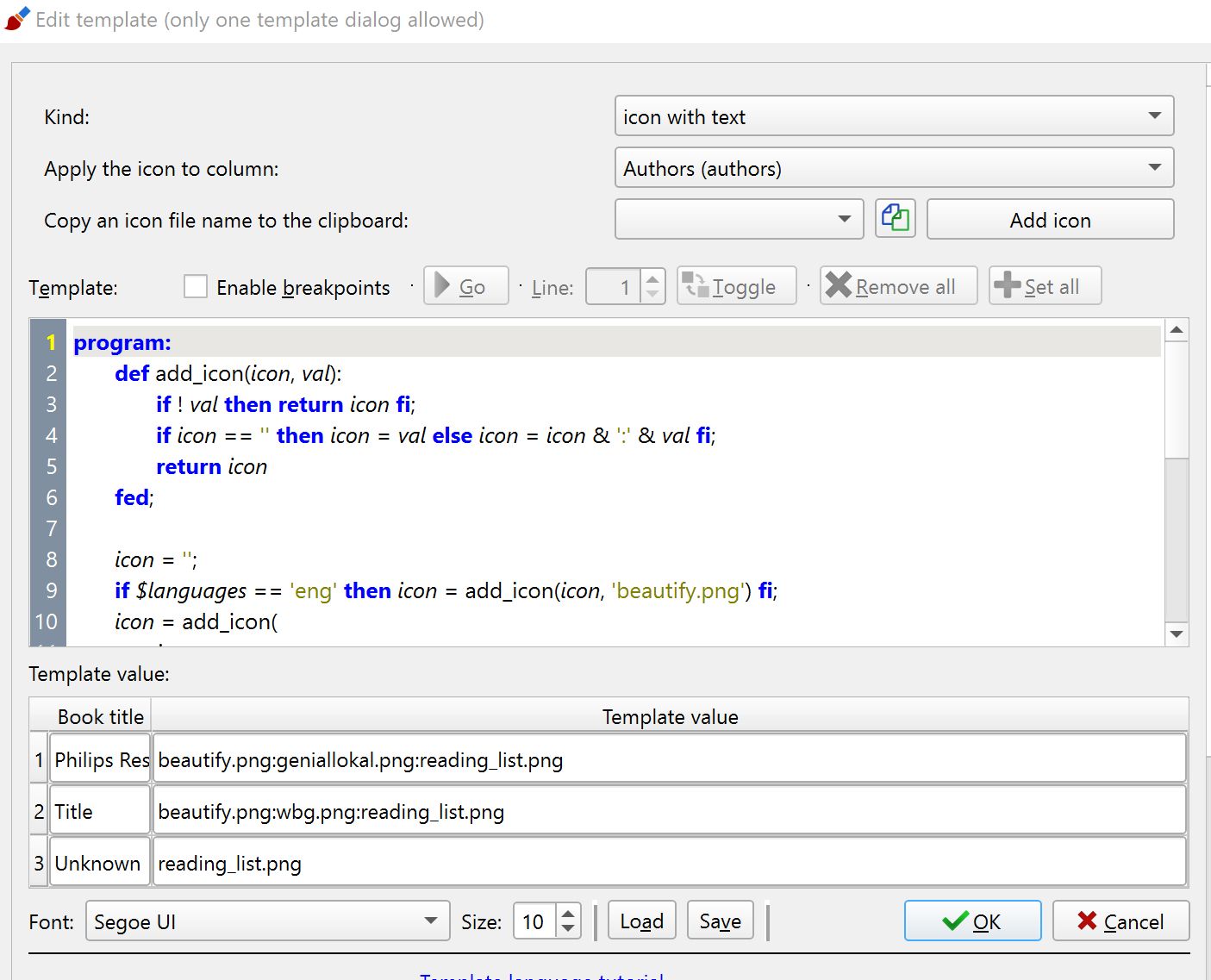Open the Apply icon to column dropdown
1211x980 pixels.
894,168
